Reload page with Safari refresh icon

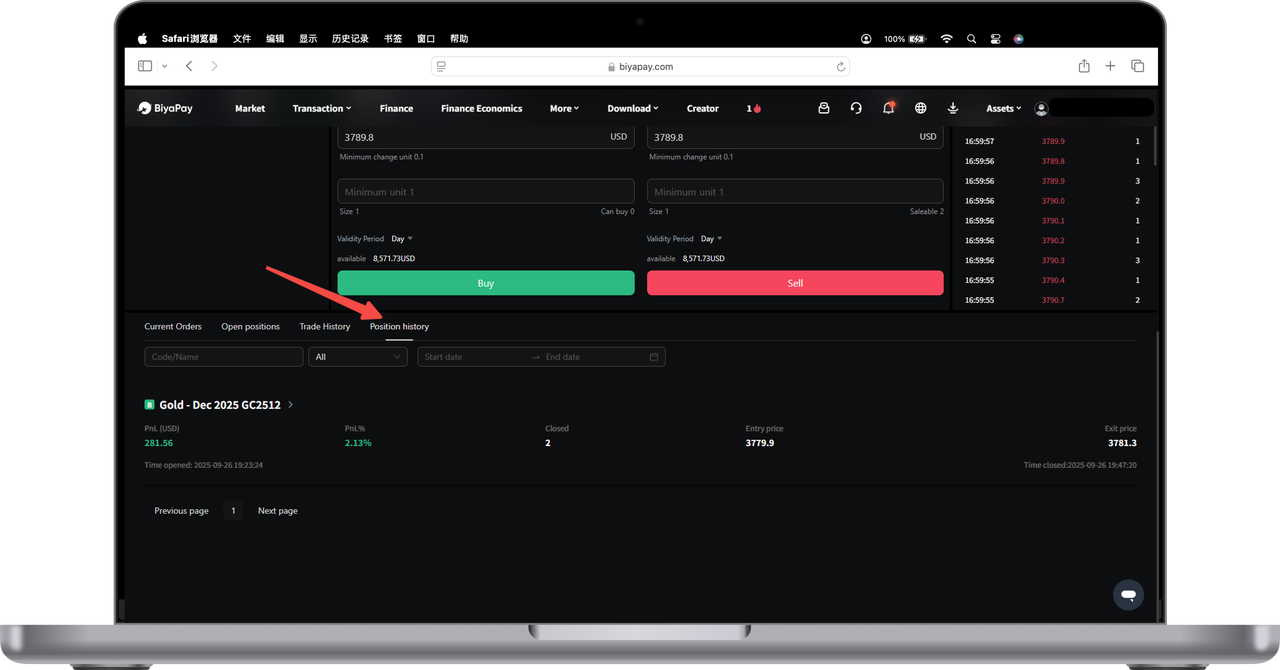841,67
